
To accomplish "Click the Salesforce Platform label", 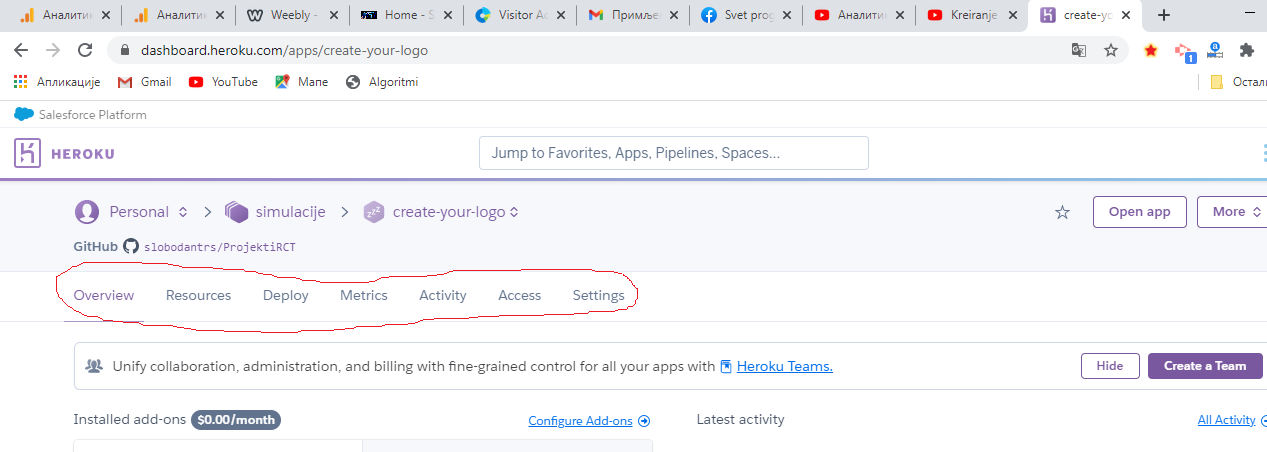I will coord(93,115).
